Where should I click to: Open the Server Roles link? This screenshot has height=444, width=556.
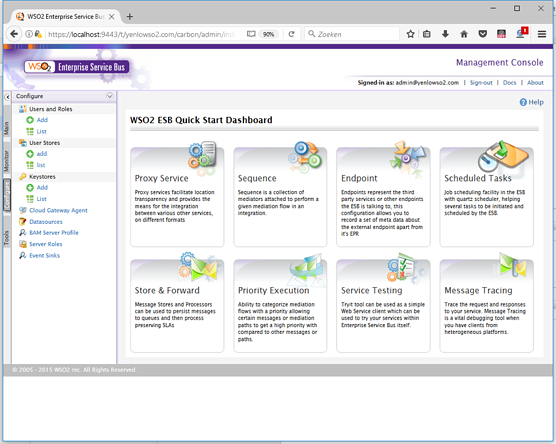(45, 244)
